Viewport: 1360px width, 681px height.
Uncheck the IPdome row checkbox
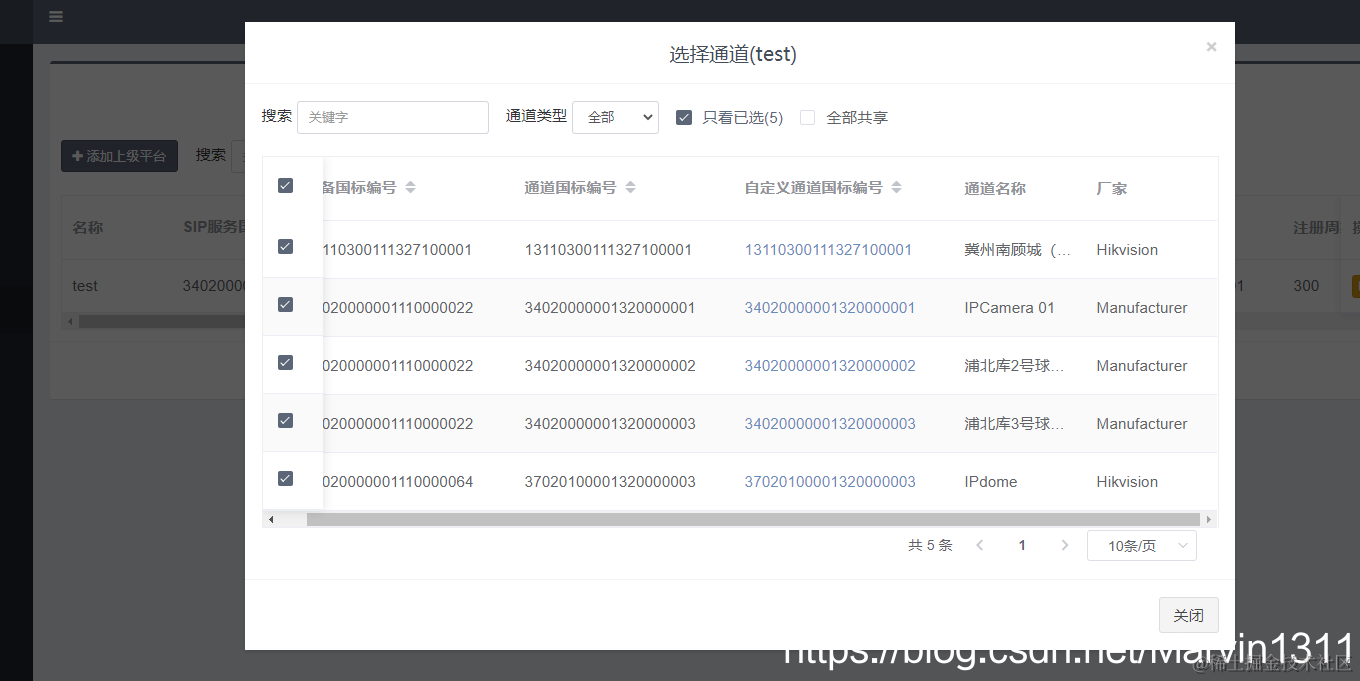coord(286,479)
